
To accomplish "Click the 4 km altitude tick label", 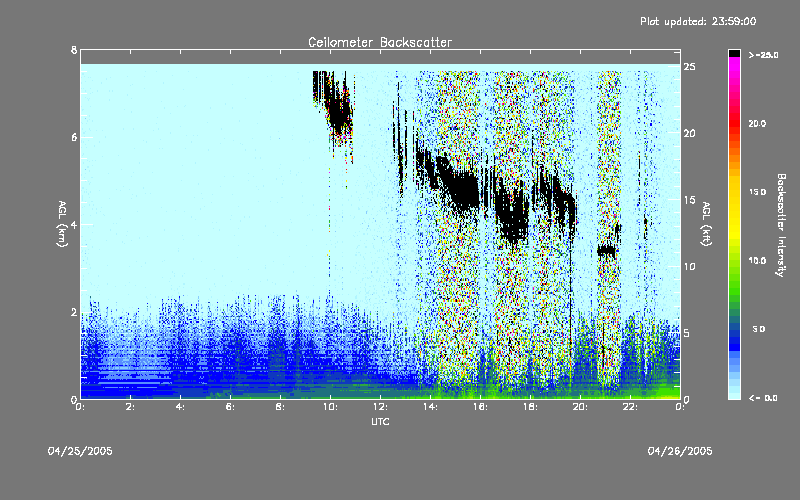I will 74,224.
